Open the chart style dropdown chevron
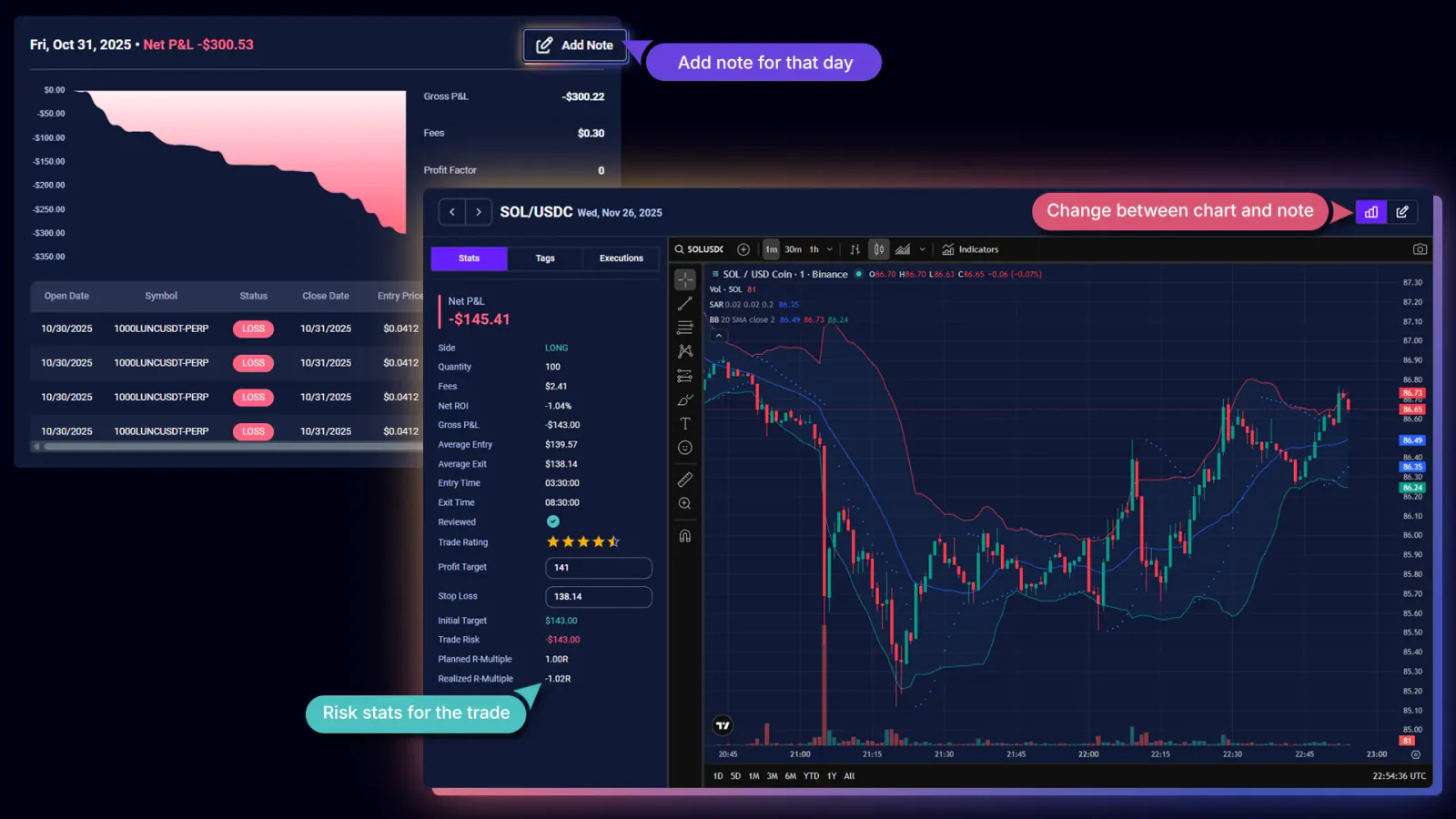This screenshot has height=819, width=1456. (923, 248)
